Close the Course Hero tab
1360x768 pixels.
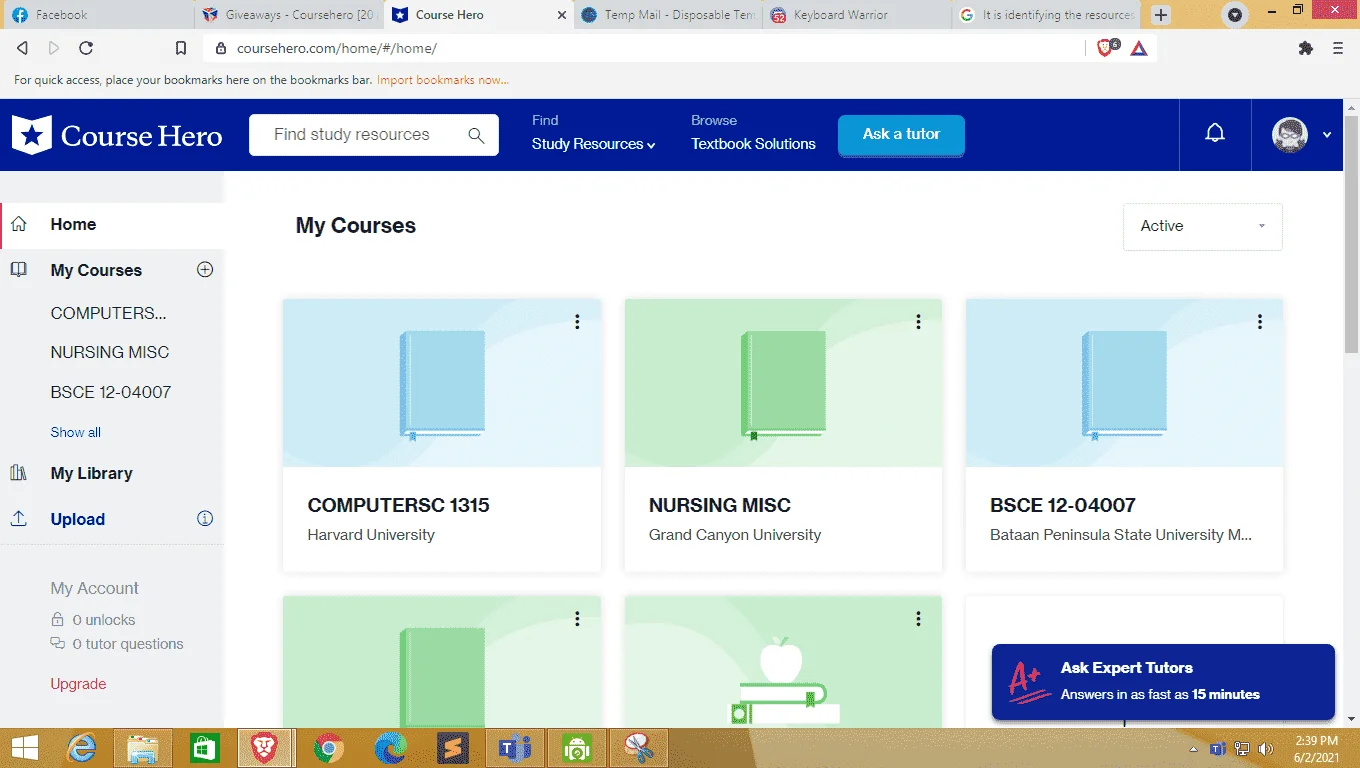click(x=561, y=15)
